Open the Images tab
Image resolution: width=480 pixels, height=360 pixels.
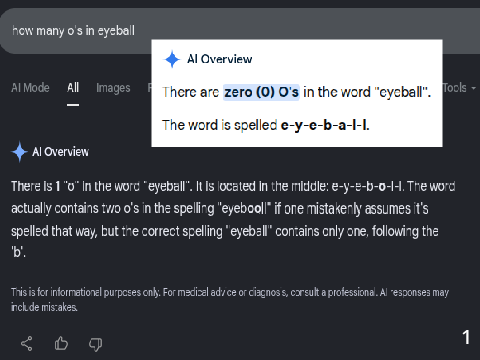click(x=113, y=88)
